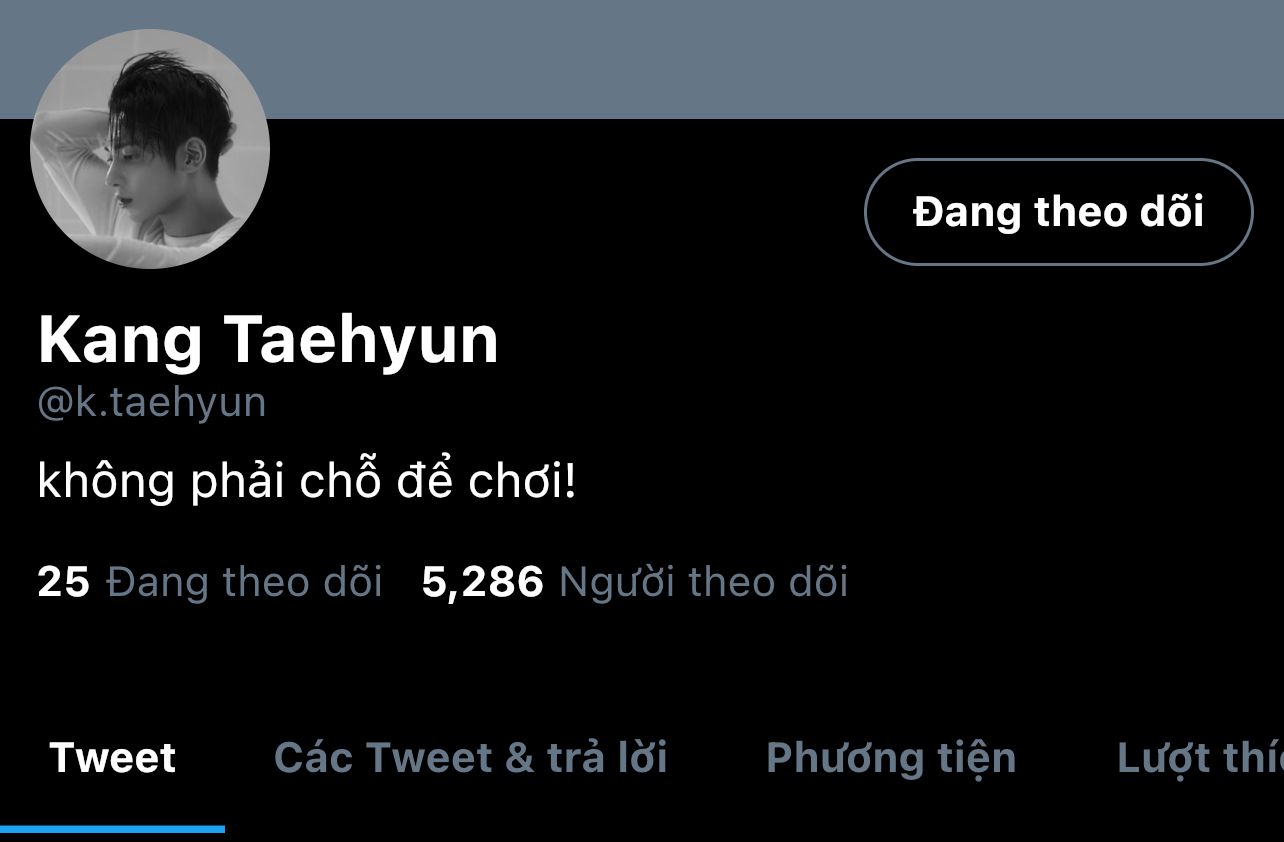The height and width of the screenshot is (842, 1284).
Task: Click the bio text không phải chỗ để chơi!
Action: pyautogui.click(x=307, y=483)
